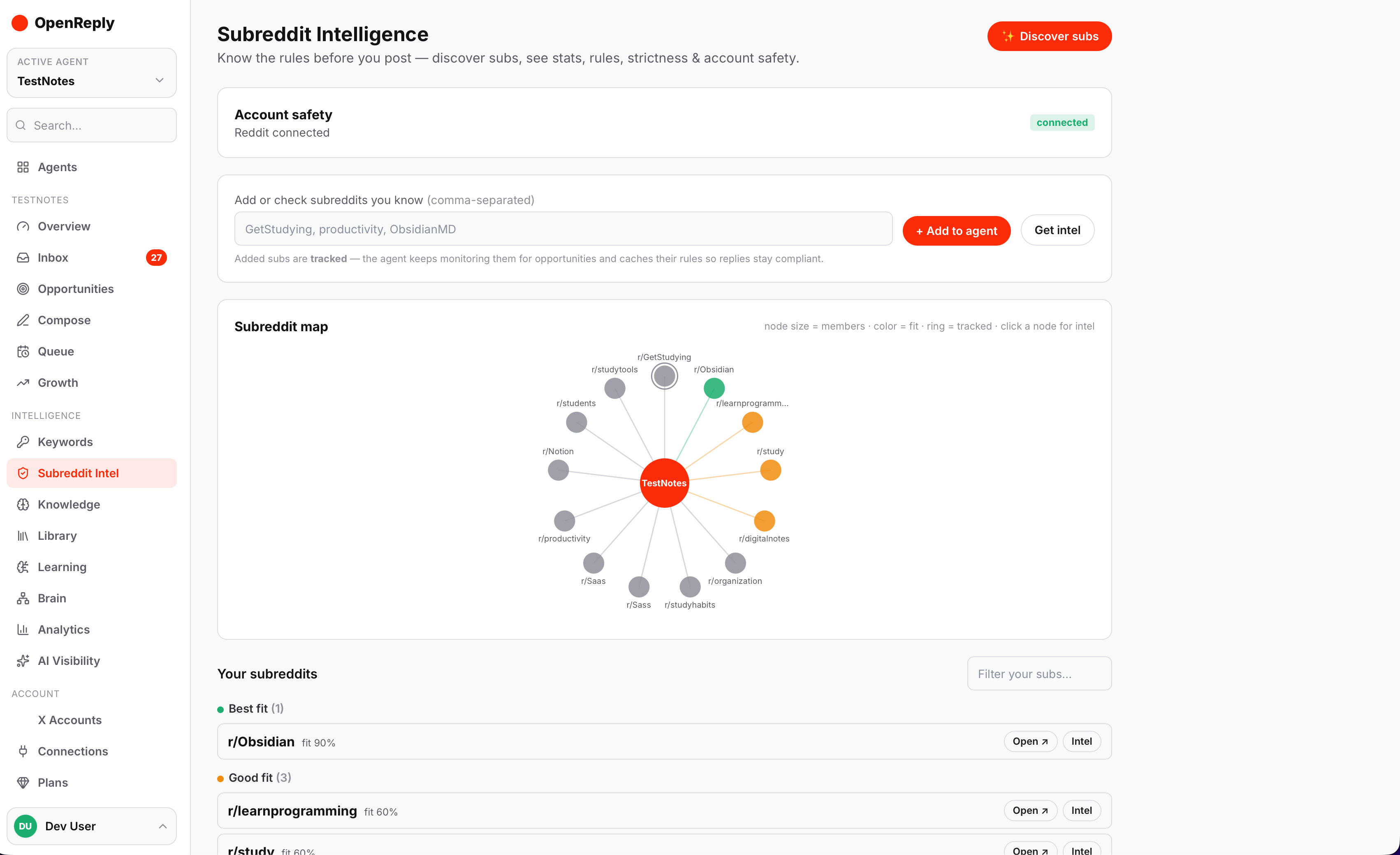Click the r/learnprogramming name in list
Screen dimensions: 1400x855
coord(292,811)
